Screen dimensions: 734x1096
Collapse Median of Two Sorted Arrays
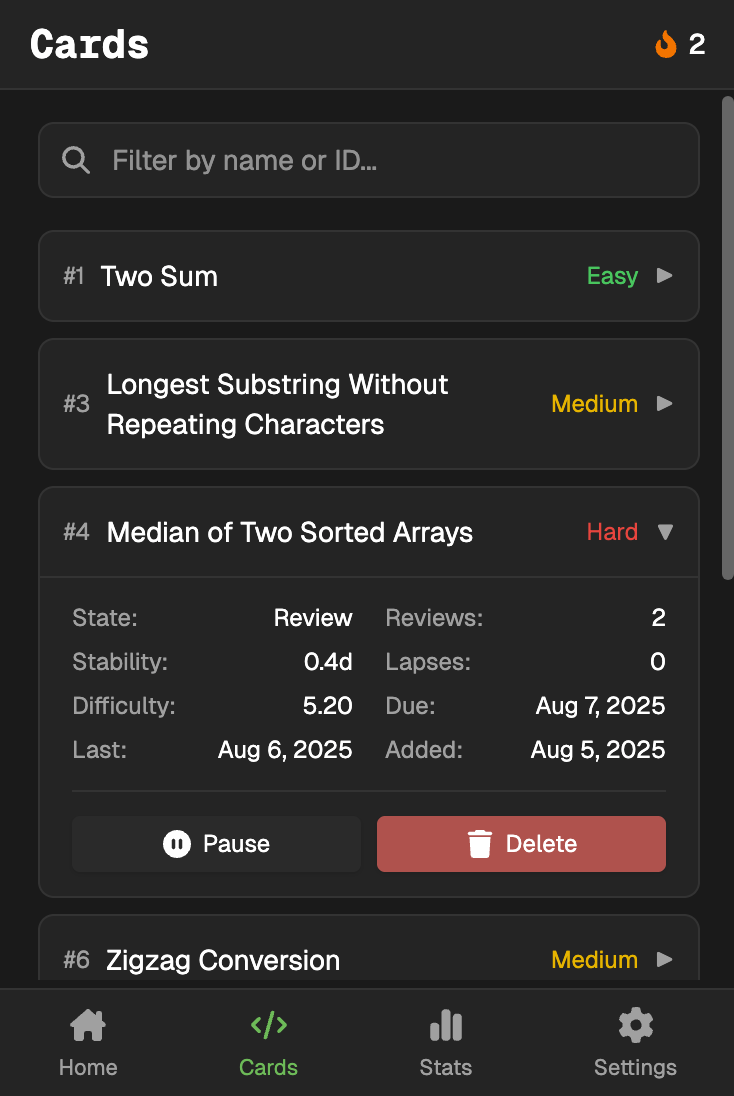point(664,532)
